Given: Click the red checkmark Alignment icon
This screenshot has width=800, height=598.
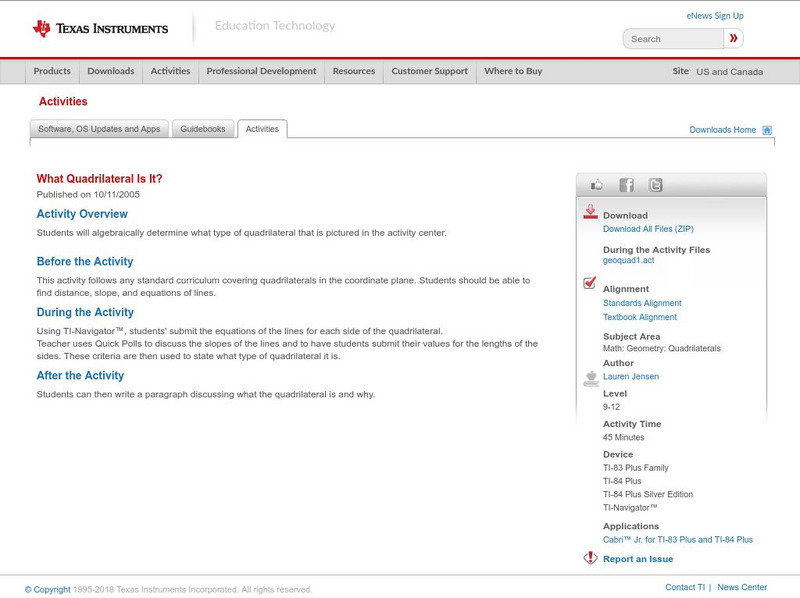Looking at the screenshot, I should coord(589,282).
